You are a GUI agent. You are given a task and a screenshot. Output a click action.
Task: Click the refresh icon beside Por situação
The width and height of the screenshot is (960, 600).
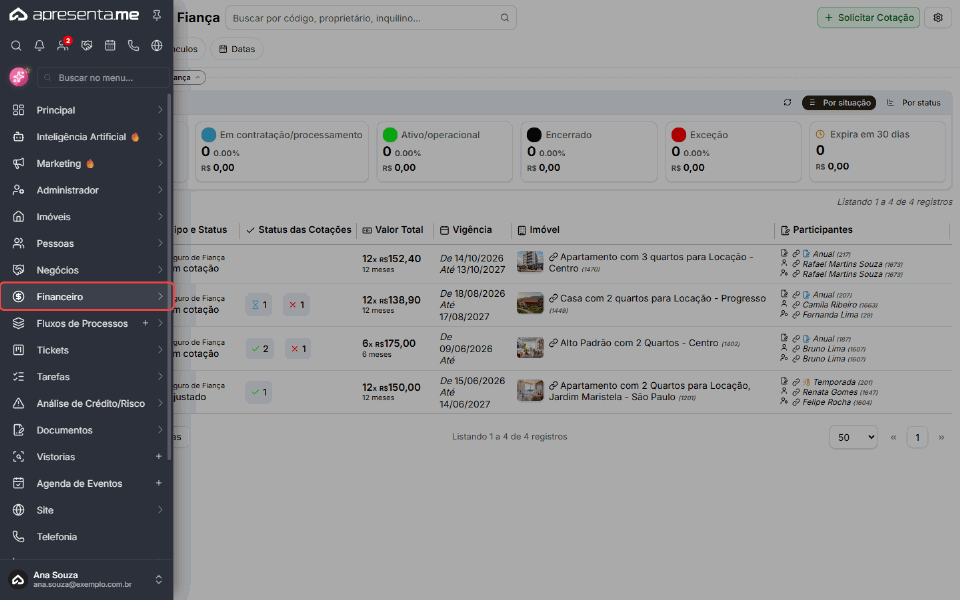click(787, 103)
